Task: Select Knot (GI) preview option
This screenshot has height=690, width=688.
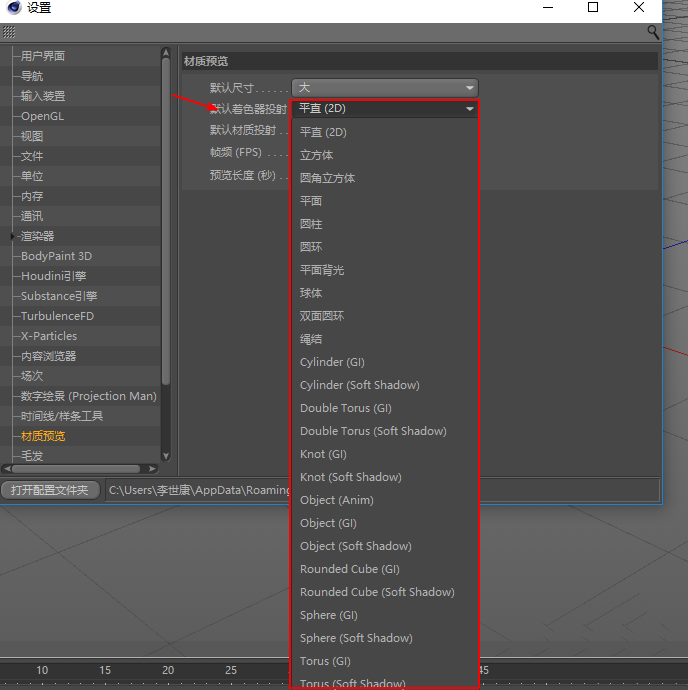Action: pos(323,454)
